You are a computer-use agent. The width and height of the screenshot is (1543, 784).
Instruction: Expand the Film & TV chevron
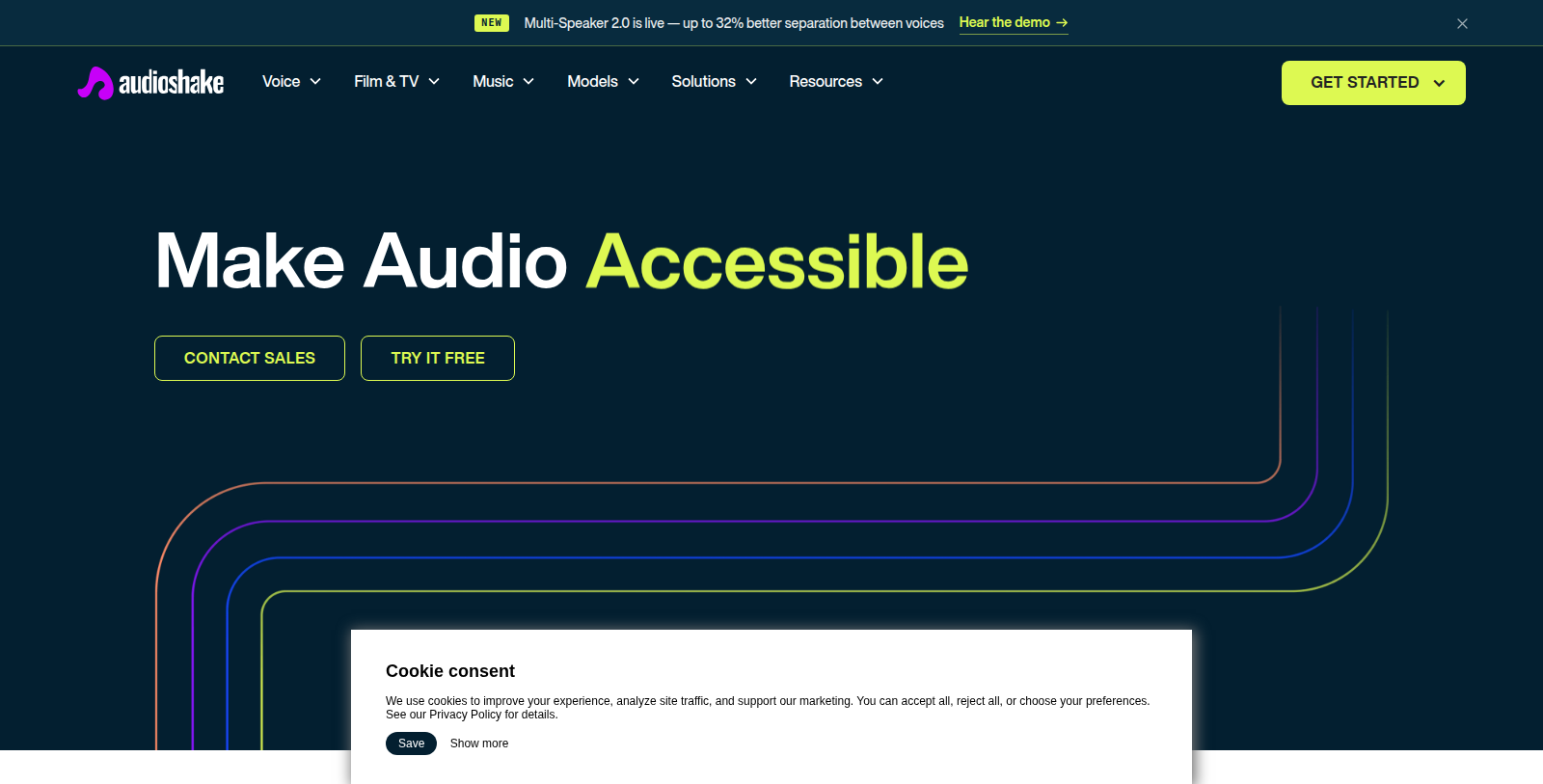point(434,82)
